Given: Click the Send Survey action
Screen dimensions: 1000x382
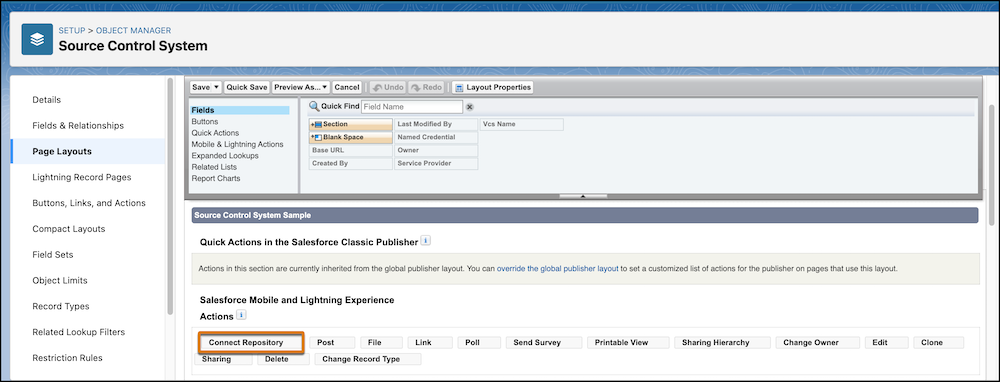Looking at the screenshot, I should tap(544, 342).
